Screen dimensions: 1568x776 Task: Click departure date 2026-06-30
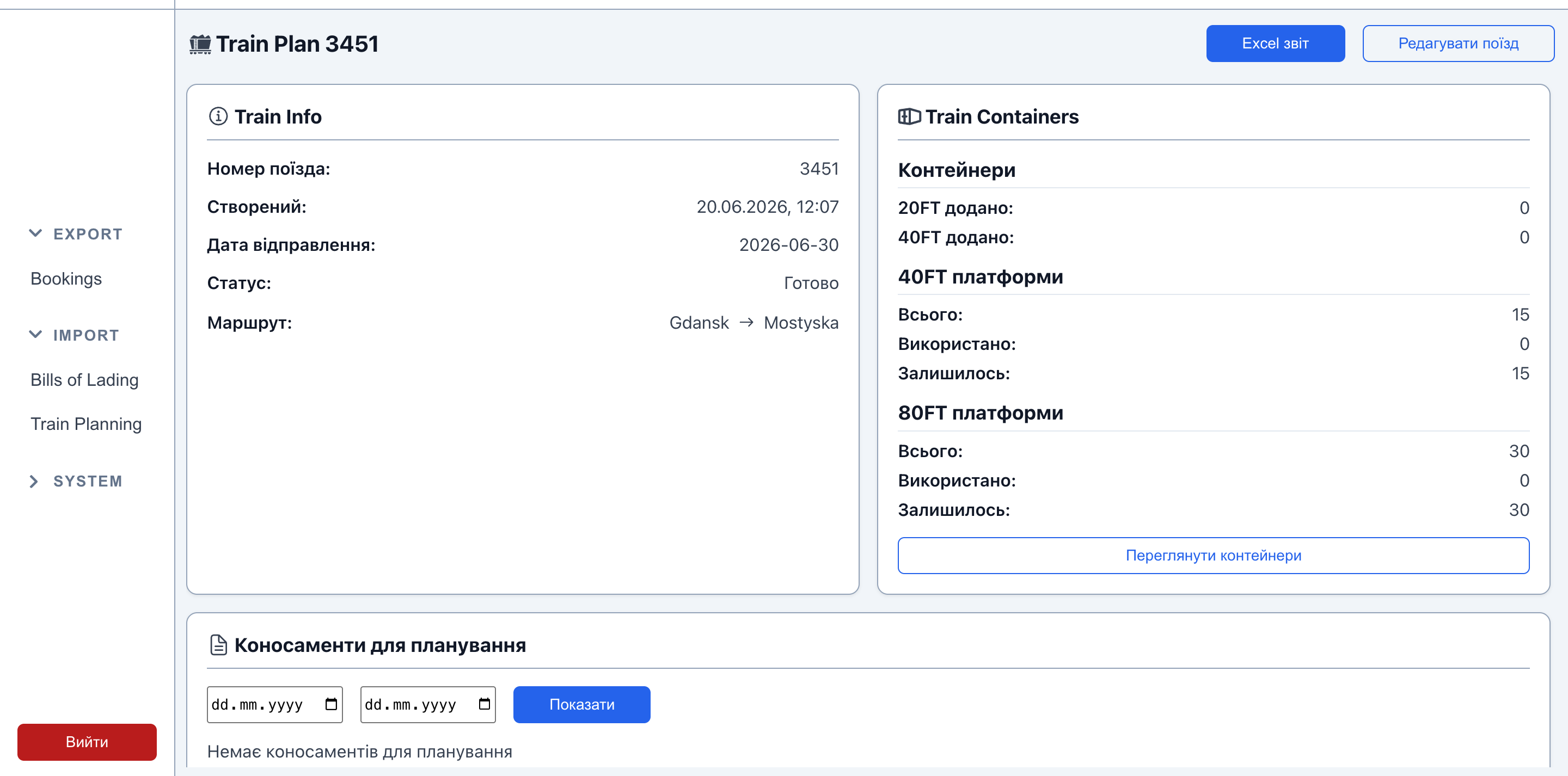point(788,245)
